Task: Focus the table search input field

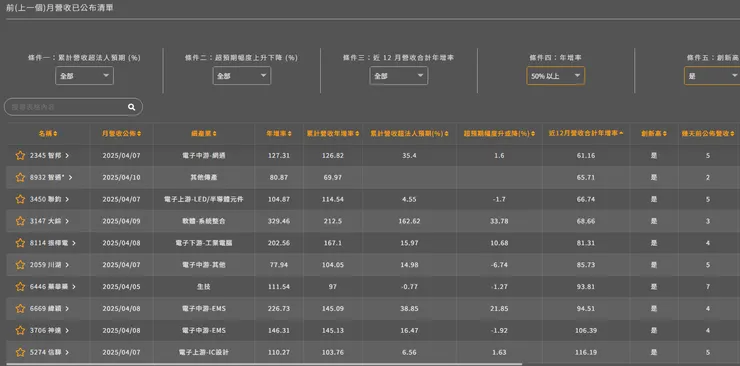Action: point(73,107)
